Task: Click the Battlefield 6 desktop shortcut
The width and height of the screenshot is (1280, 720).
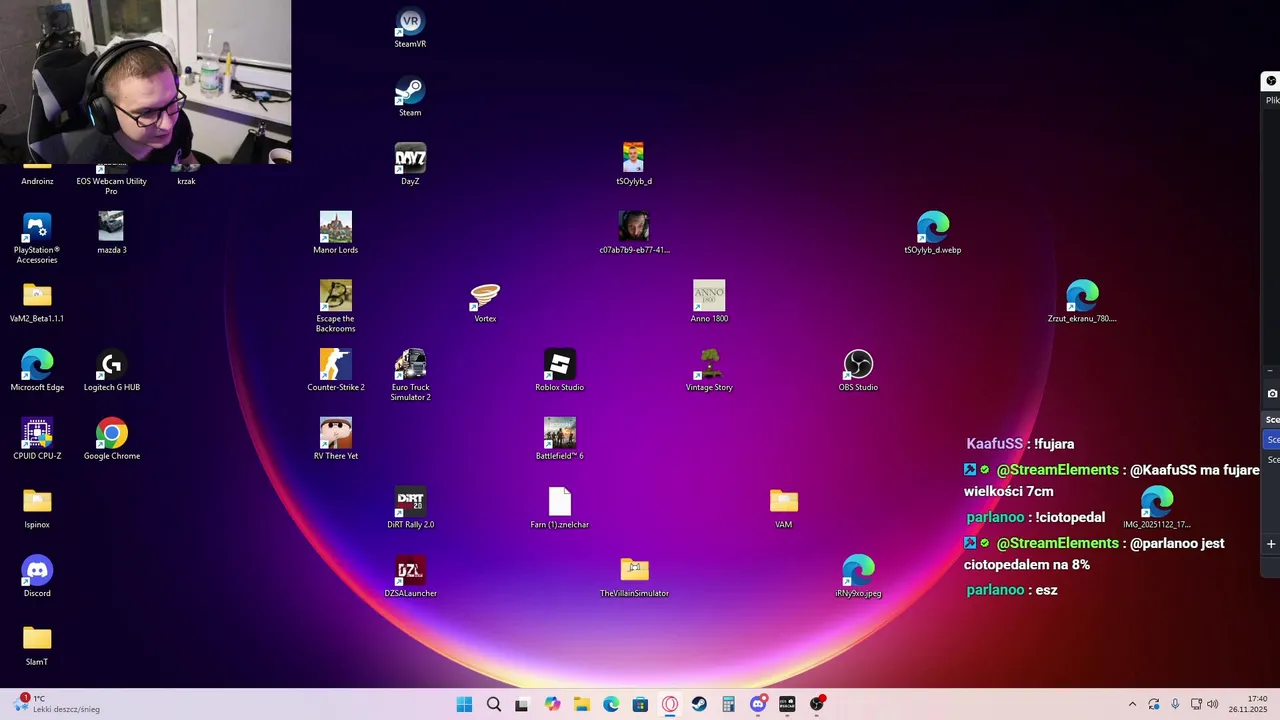Action: pos(559,440)
